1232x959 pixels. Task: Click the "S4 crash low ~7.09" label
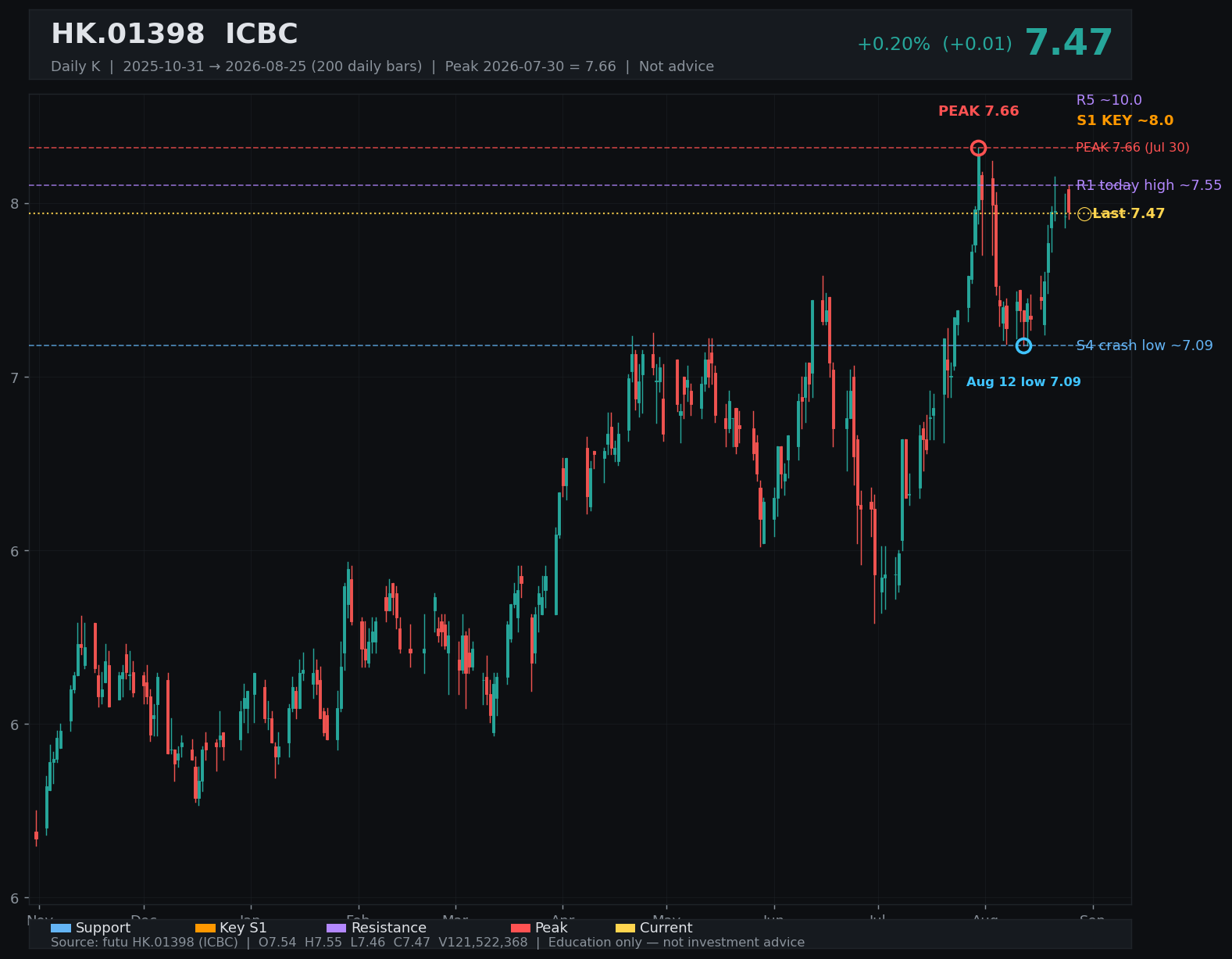(1145, 345)
